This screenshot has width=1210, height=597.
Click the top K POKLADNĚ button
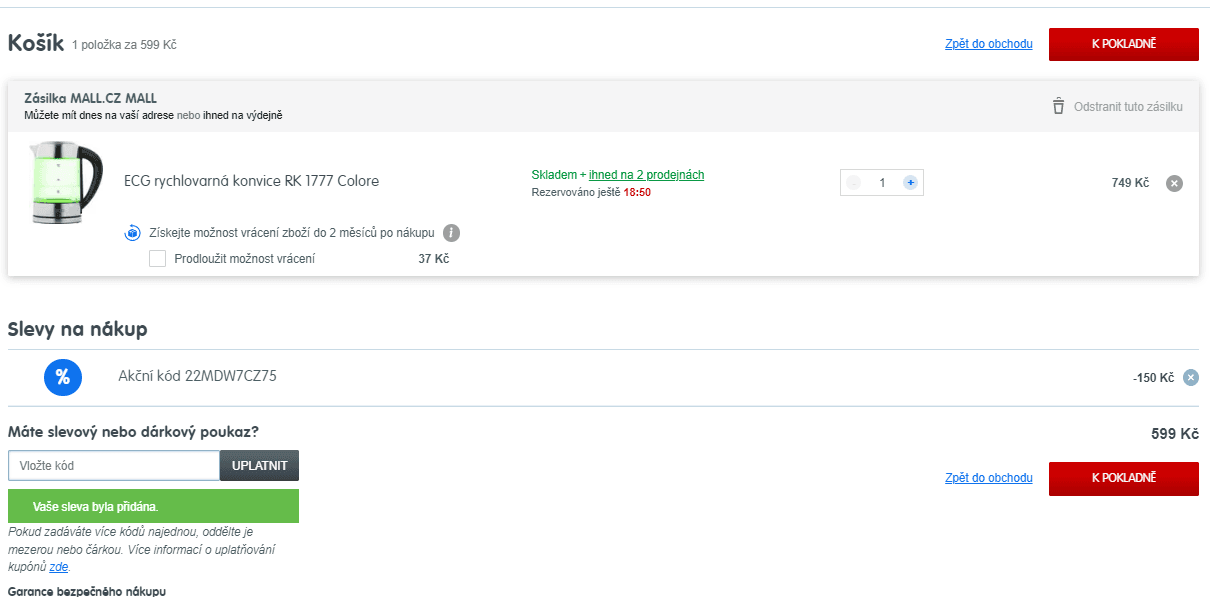coord(1123,44)
